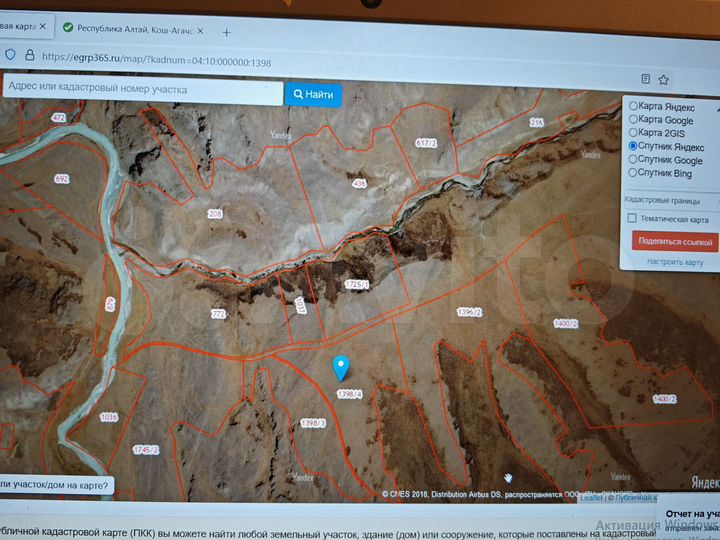Click parcel label 692
Viewport: 720px width, 540px height.
point(62,179)
